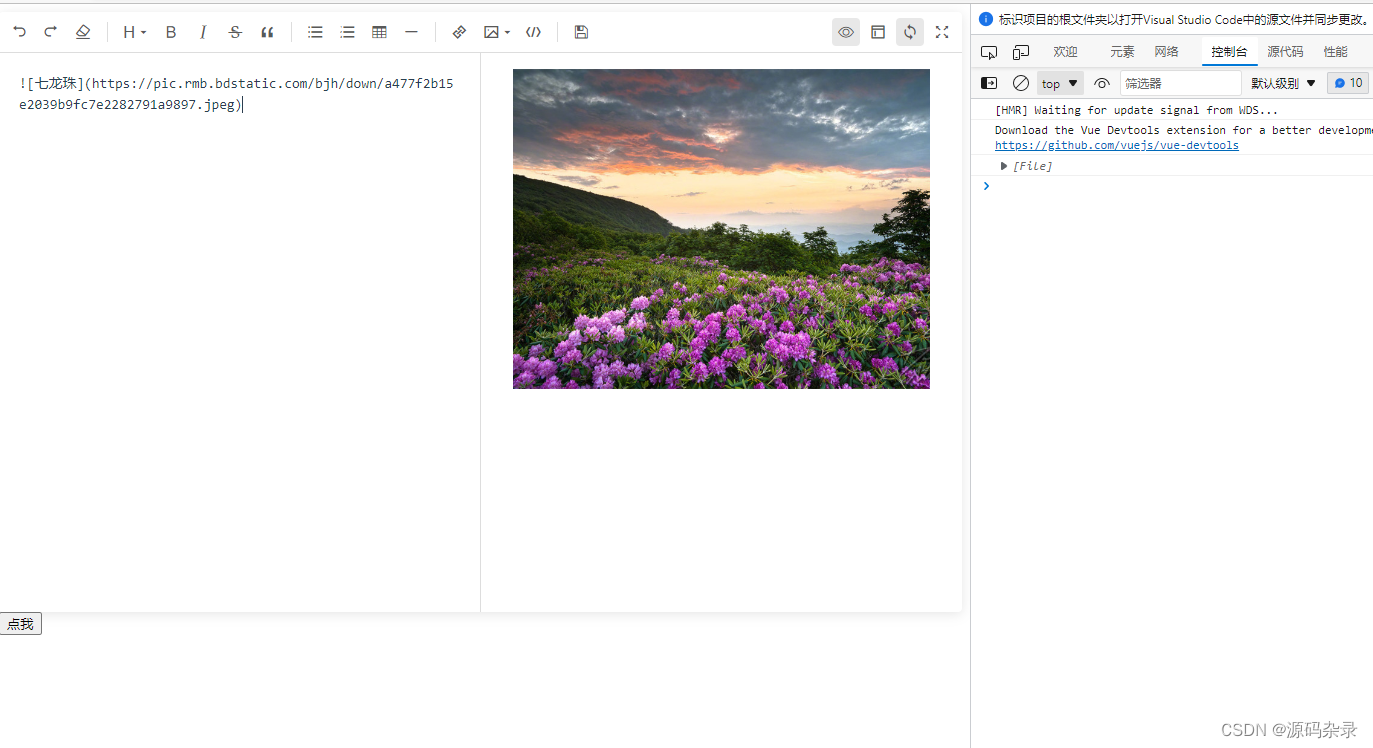Insert a horizontal rule line
Image resolution: width=1373 pixels, height=748 pixels.
click(411, 32)
